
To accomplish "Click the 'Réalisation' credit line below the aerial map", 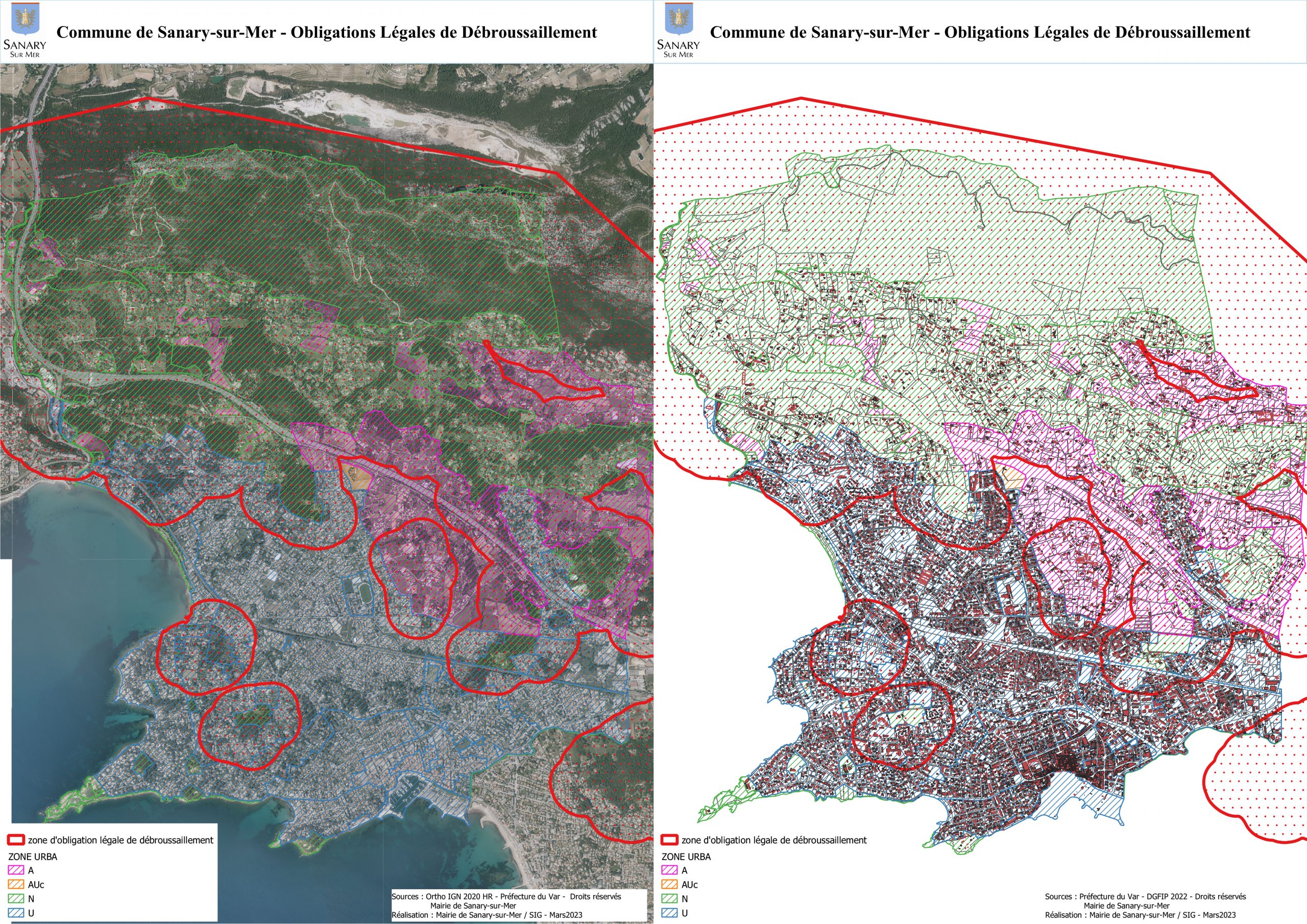I will pyautogui.click(x=487, y=915).
